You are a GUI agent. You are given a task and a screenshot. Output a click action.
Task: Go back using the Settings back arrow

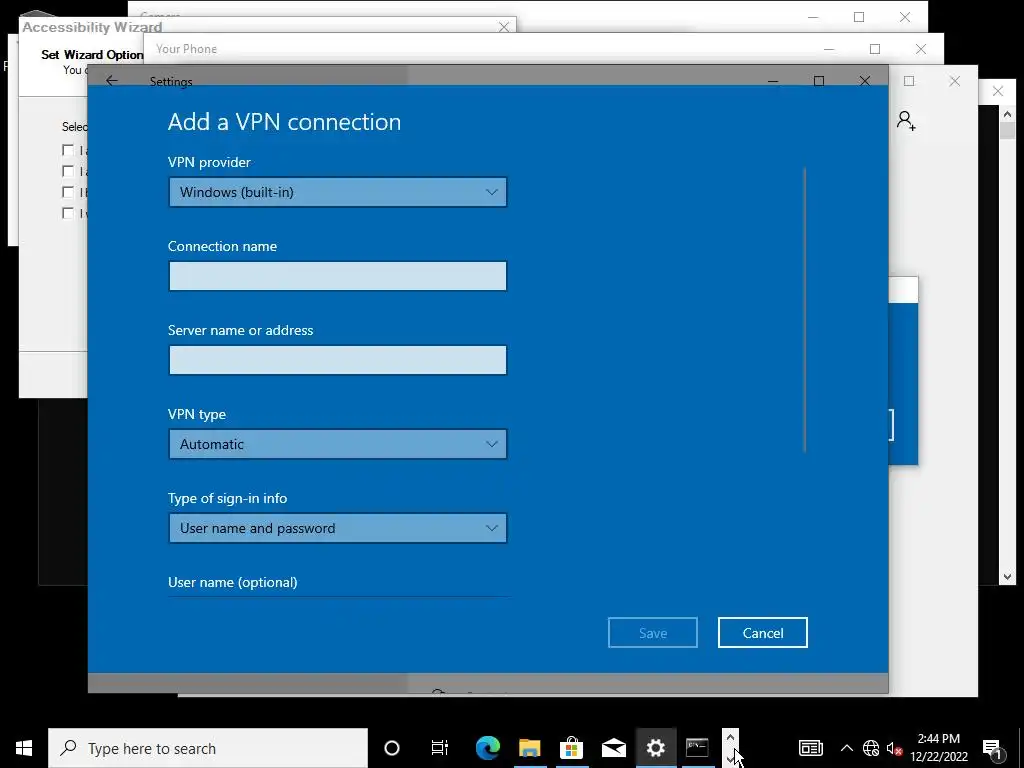[x=112, y=80]
